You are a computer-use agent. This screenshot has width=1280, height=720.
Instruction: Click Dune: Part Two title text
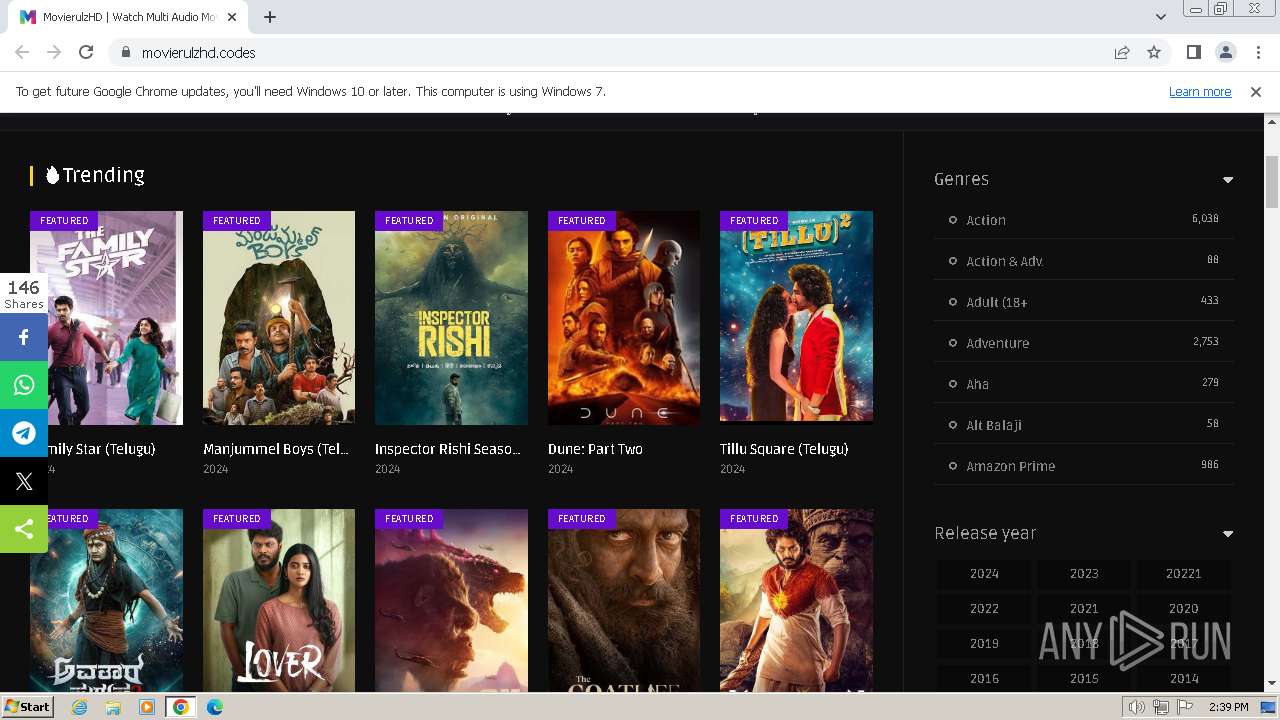coord(595,449)
